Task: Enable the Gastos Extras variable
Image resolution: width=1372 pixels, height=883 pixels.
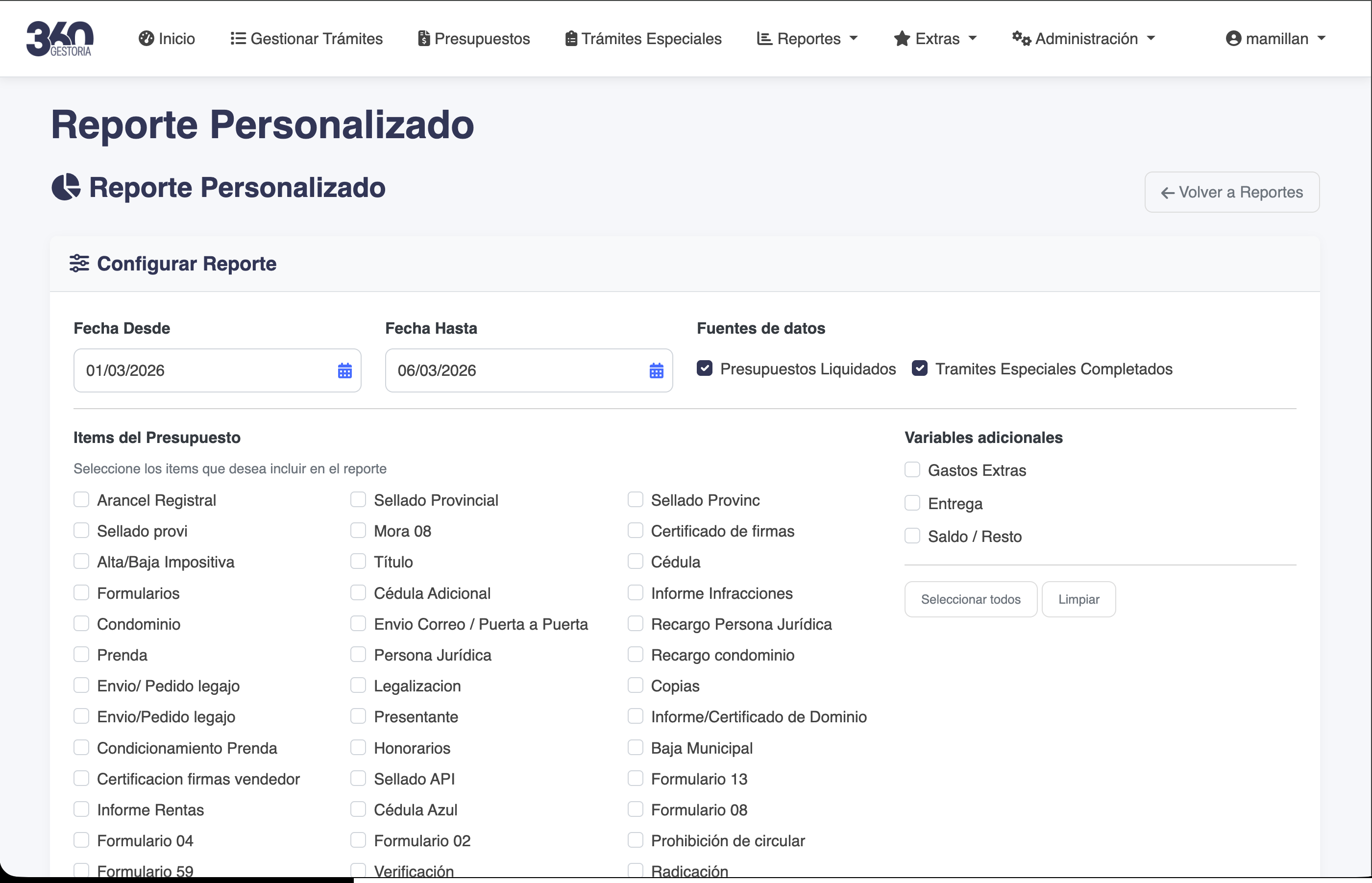Action: [911, 469]
